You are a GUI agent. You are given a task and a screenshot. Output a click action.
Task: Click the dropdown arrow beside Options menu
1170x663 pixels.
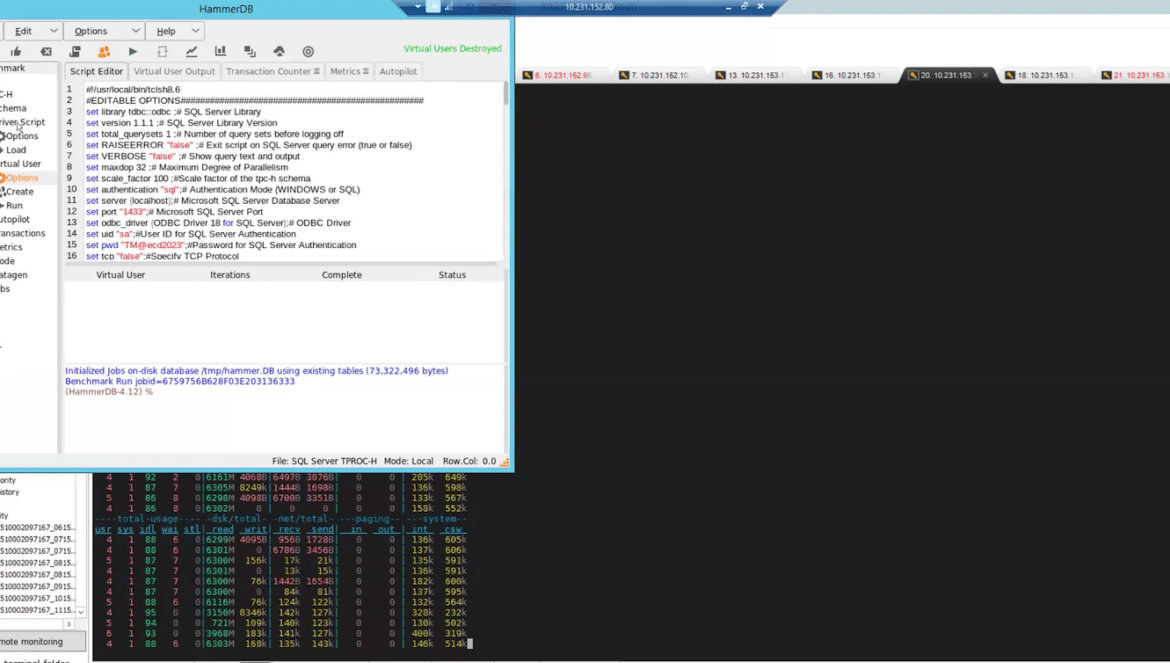[135, 31]
